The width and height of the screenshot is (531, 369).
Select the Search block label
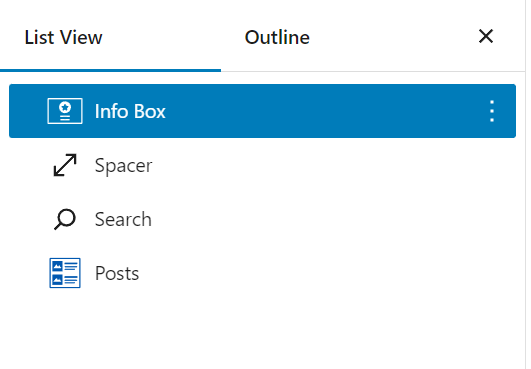point(123,219)
